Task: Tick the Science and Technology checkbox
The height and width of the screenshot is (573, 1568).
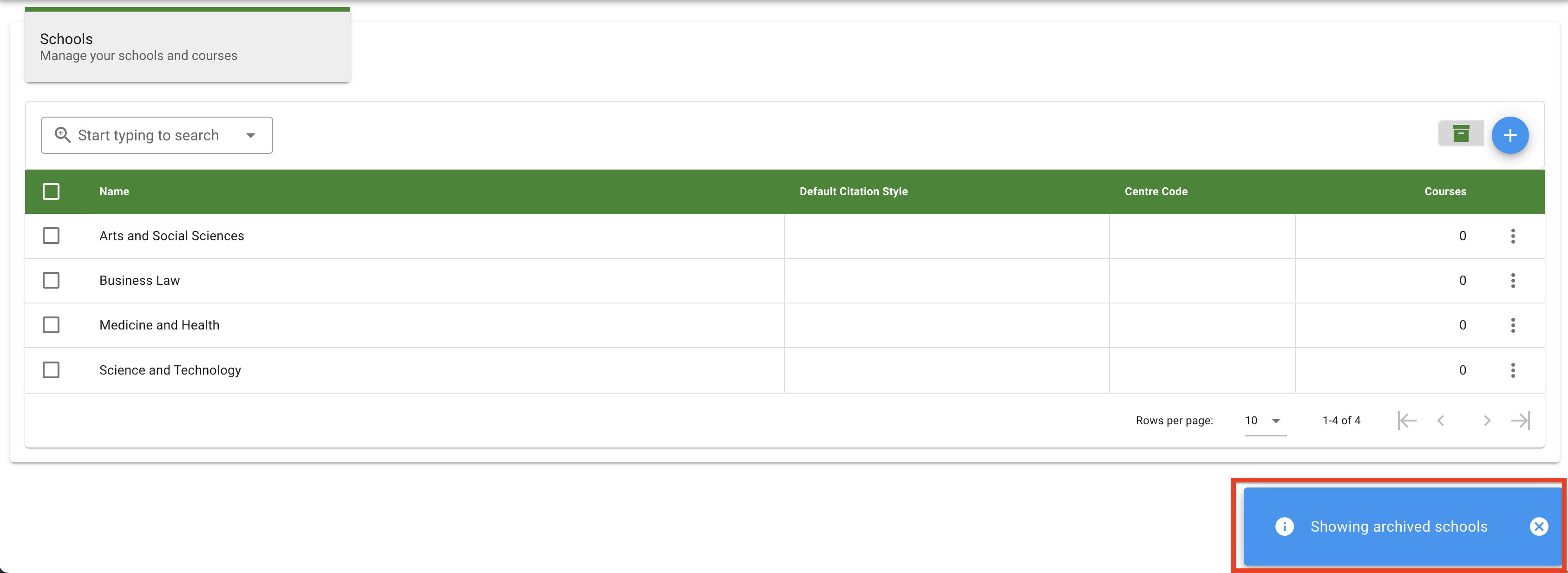Action: click(x=51, y=369)
